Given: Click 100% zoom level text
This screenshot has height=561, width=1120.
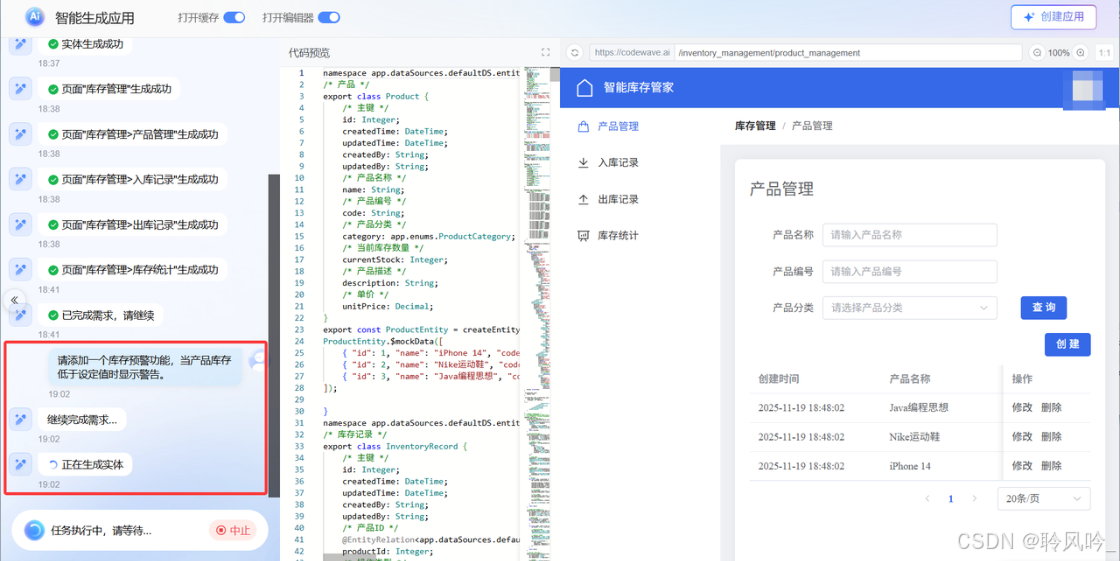Looking at the screenshot, I should coord(1059,52).
